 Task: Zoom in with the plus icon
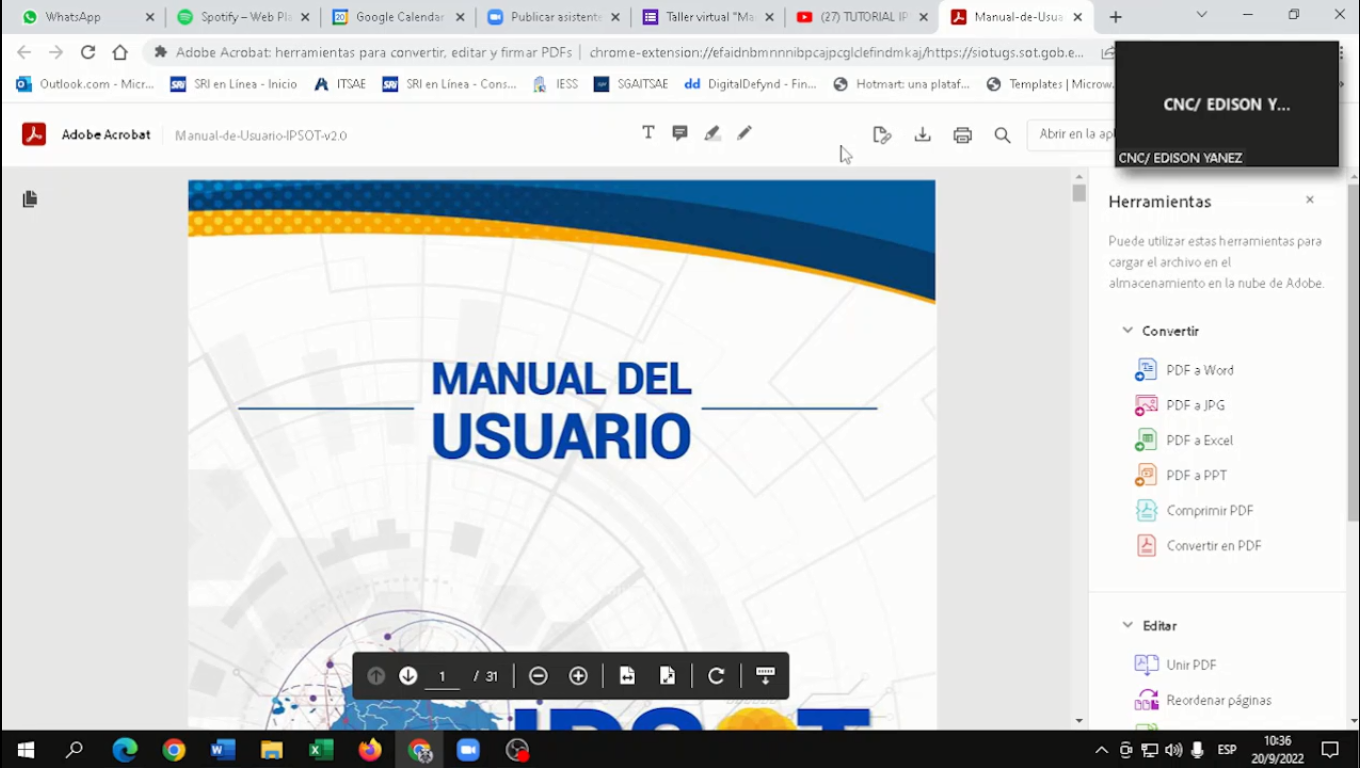[x=578, y=676]
